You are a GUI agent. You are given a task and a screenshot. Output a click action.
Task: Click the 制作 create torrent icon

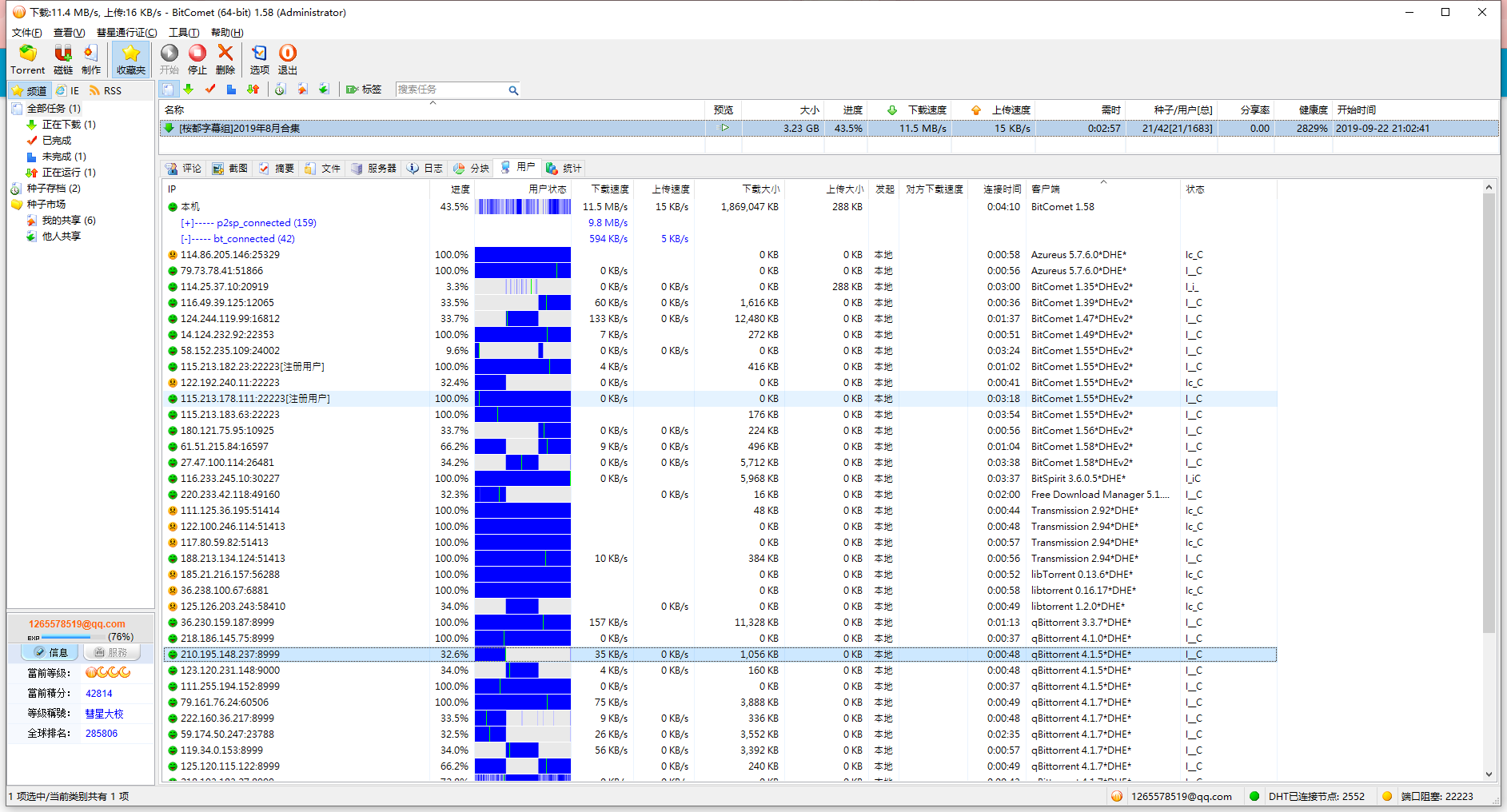pyautogui.click(x=91, y=54)
